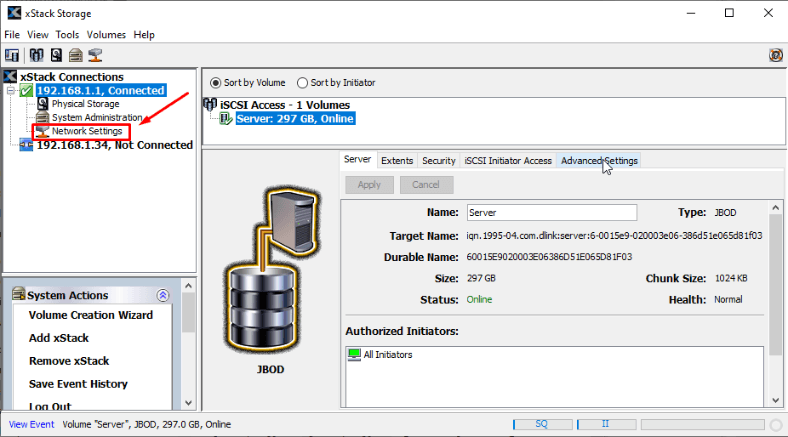
Task: Open Network Settings in the connections tree
Action: [x=86, y=131]
